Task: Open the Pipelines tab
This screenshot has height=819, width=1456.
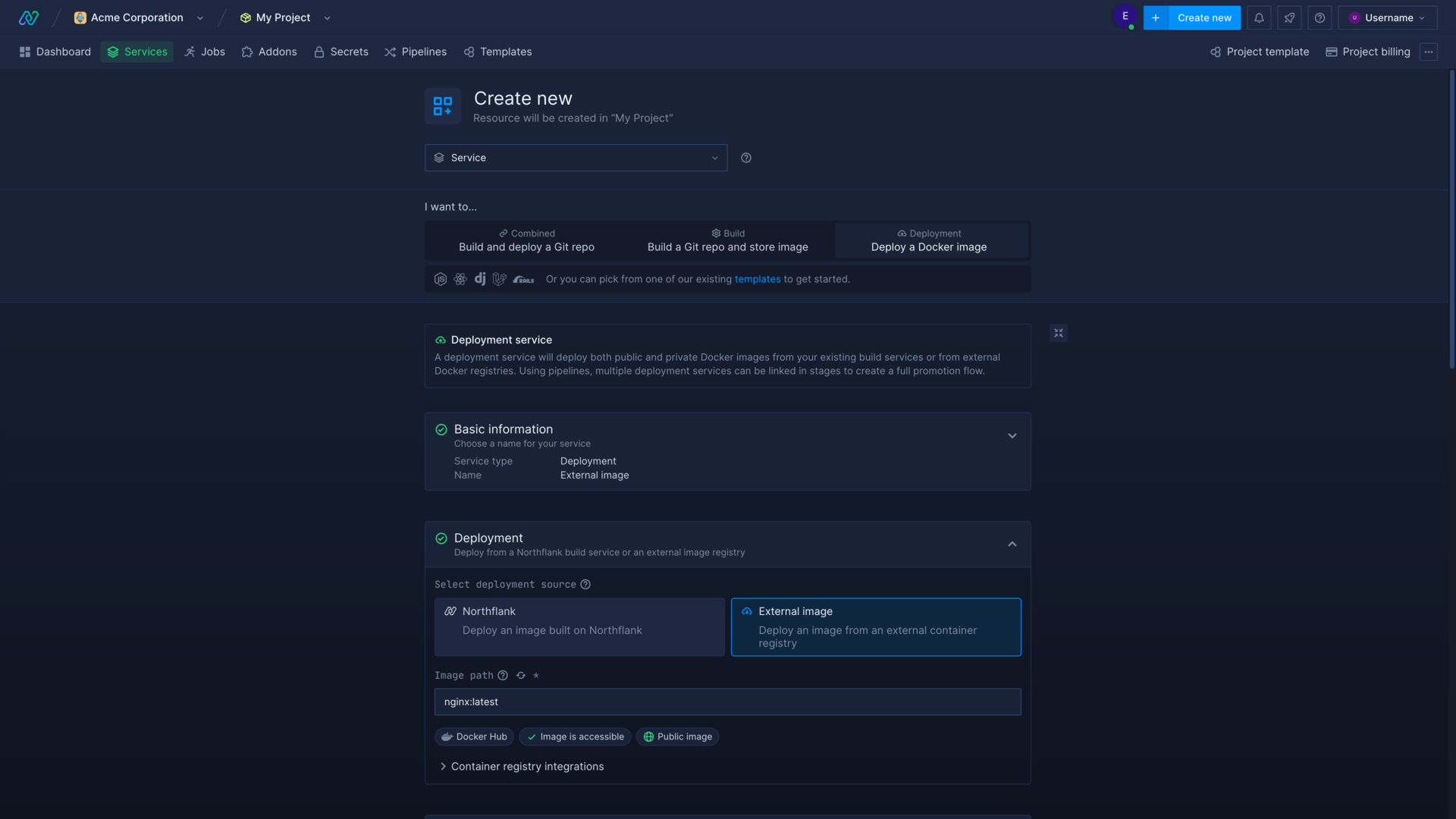Action: tap(416, 52)
